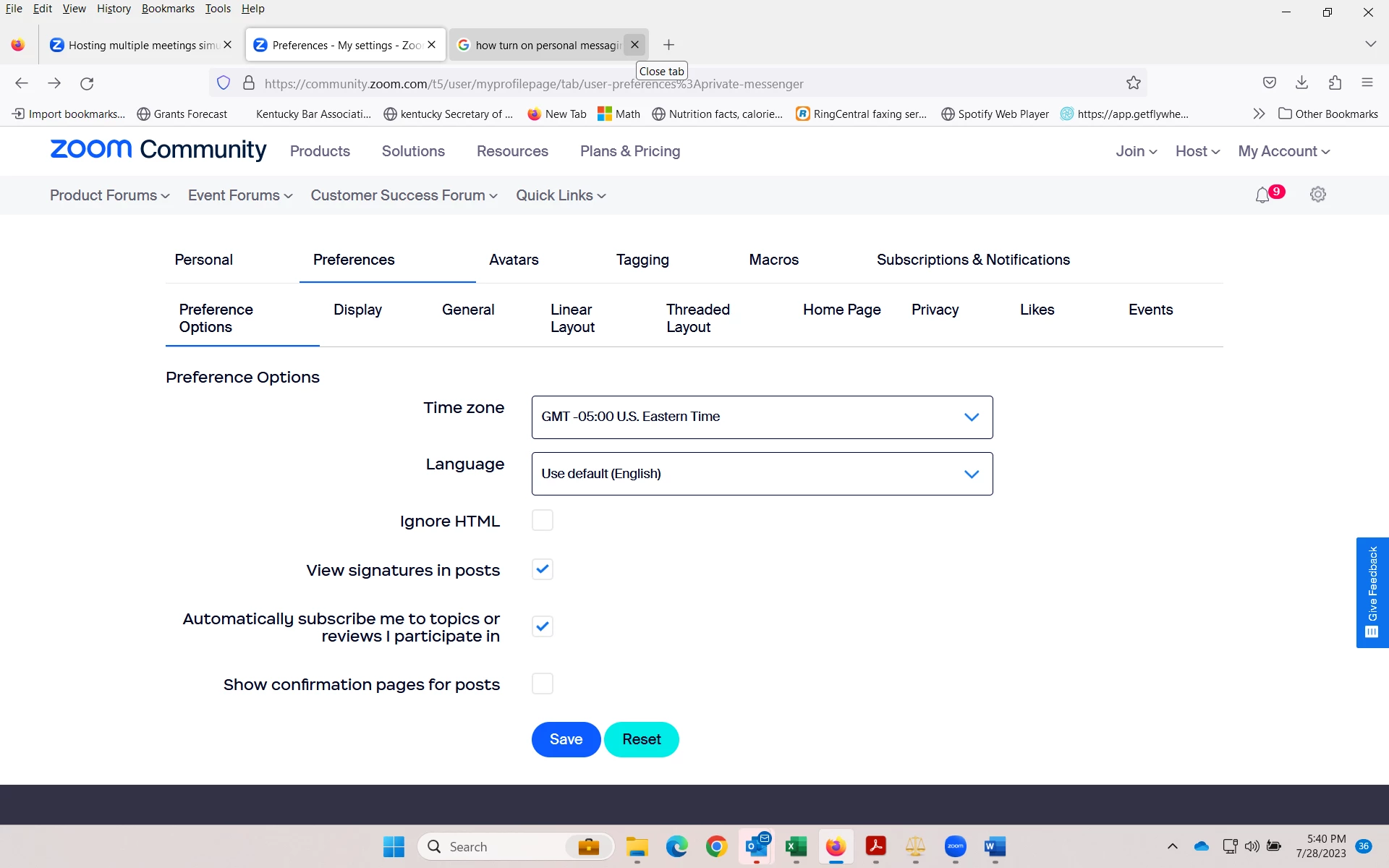
Task: Click Save to Pocket icon
Action: (1269, 82)
